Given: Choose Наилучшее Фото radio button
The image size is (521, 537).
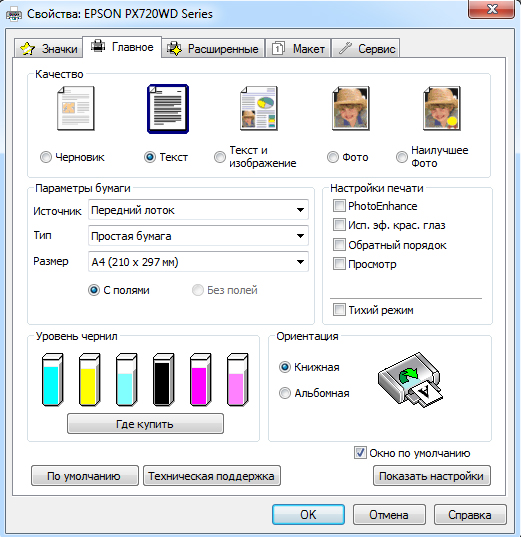Looking at the screenshot, I should tap(402, 157).
